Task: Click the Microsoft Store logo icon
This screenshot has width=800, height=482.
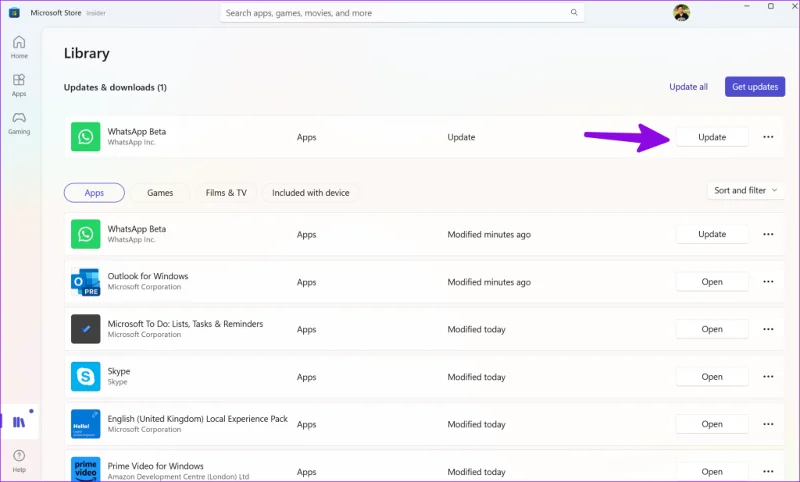Action: [x=14, y=13]
